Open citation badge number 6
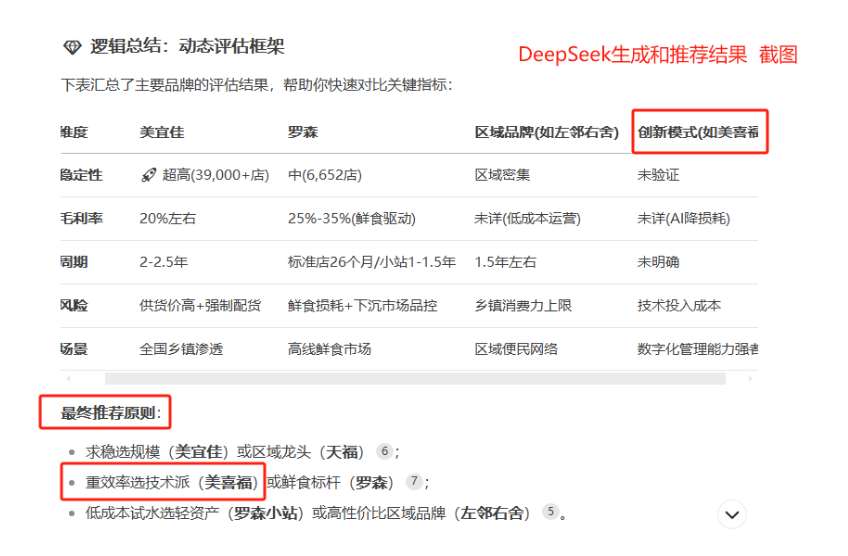Image resolution: width=848 pixels, height=556 pixels. (x=384, y=451)
